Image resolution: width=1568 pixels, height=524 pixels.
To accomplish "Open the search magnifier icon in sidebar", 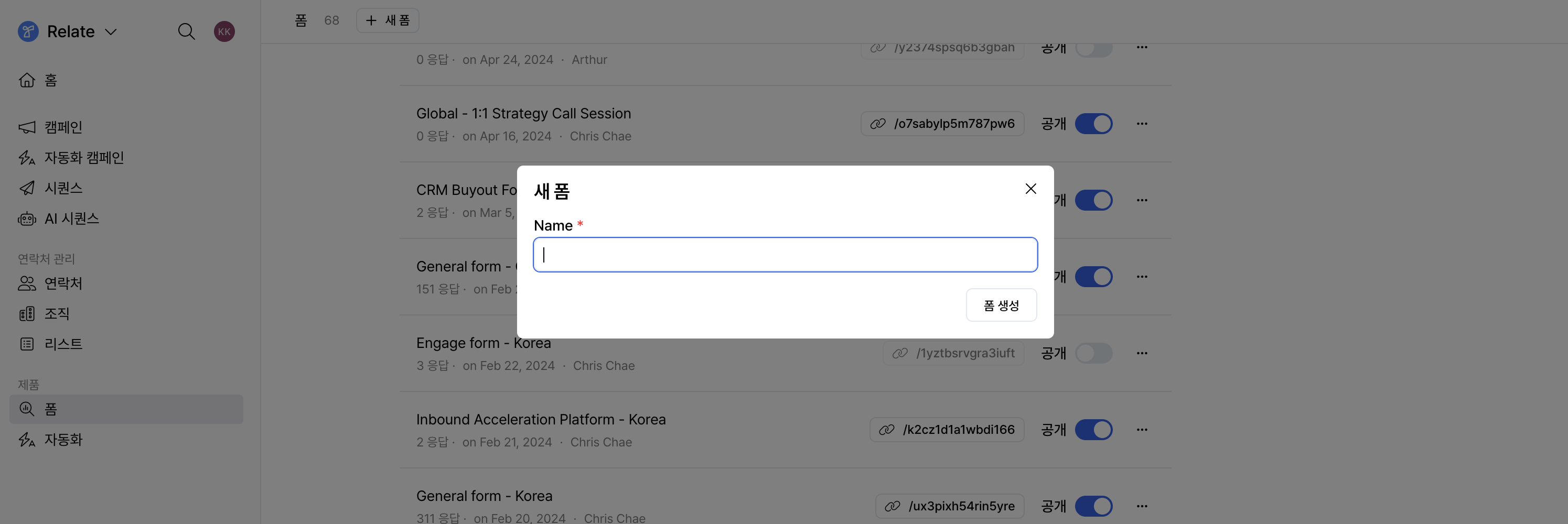I will coord(186,31).
